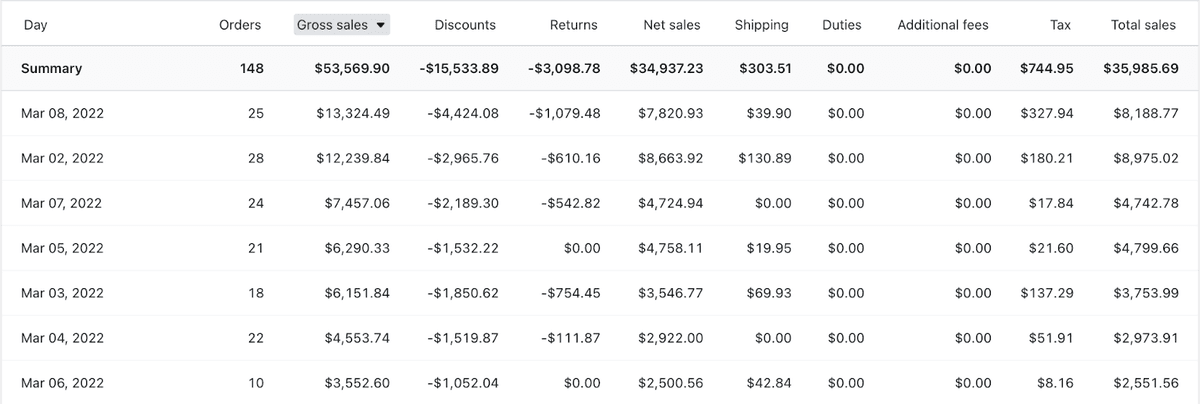Select the Mar 08, 2022 row
1200x404 pixels.
point(600,113)
